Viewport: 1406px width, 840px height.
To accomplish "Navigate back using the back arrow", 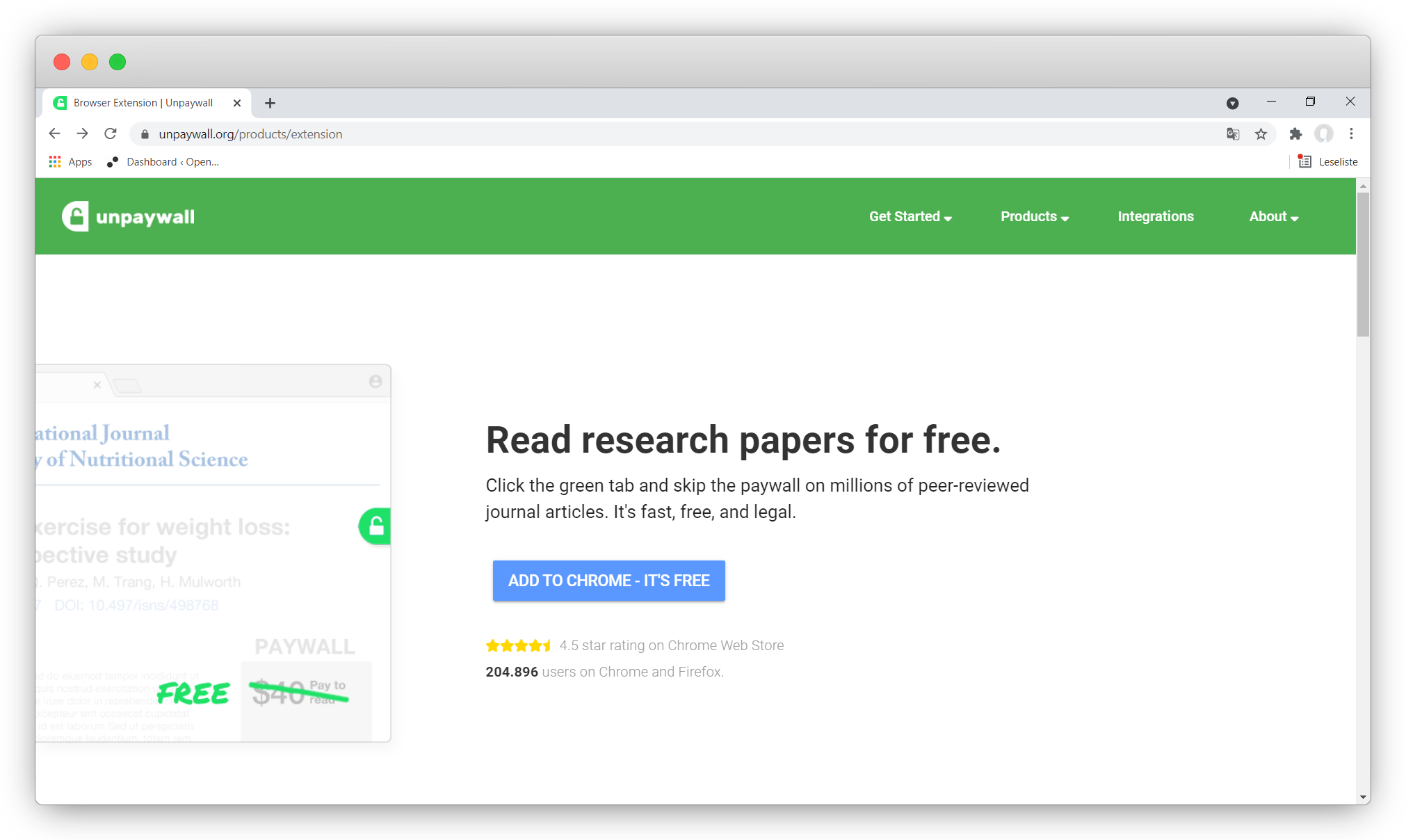I will (x=54, y=133).
